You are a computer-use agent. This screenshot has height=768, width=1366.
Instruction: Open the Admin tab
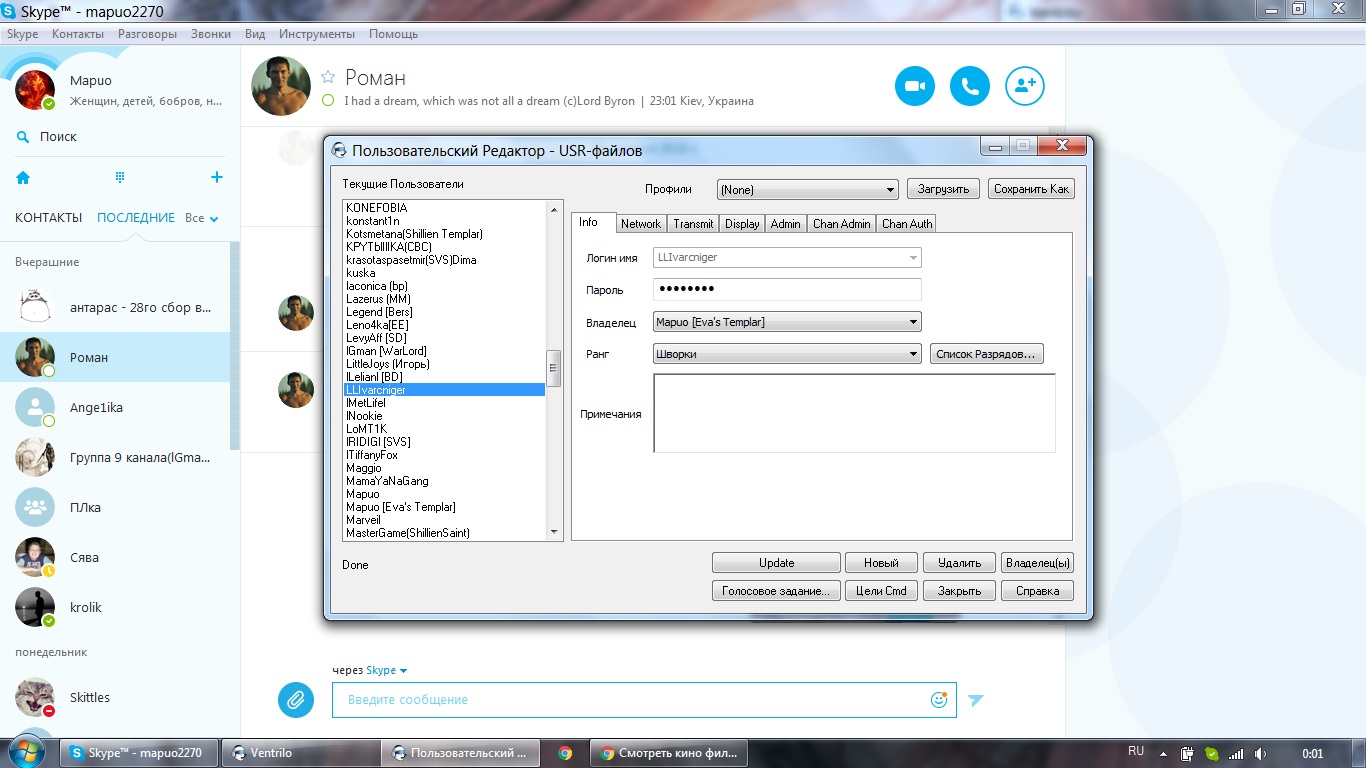click(785, 224)
